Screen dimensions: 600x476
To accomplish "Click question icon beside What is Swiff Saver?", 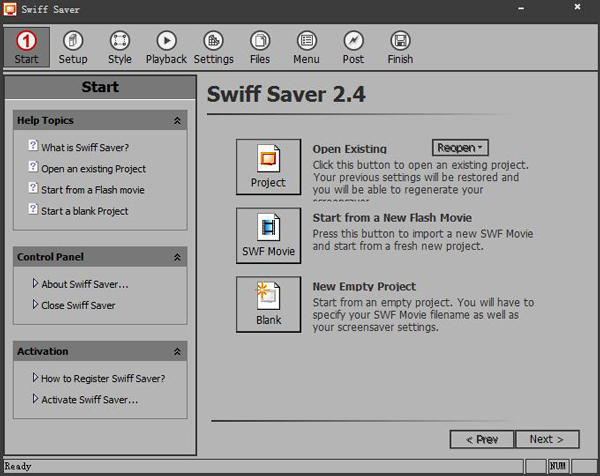I will pyautogui.click(x=33, y=145).
